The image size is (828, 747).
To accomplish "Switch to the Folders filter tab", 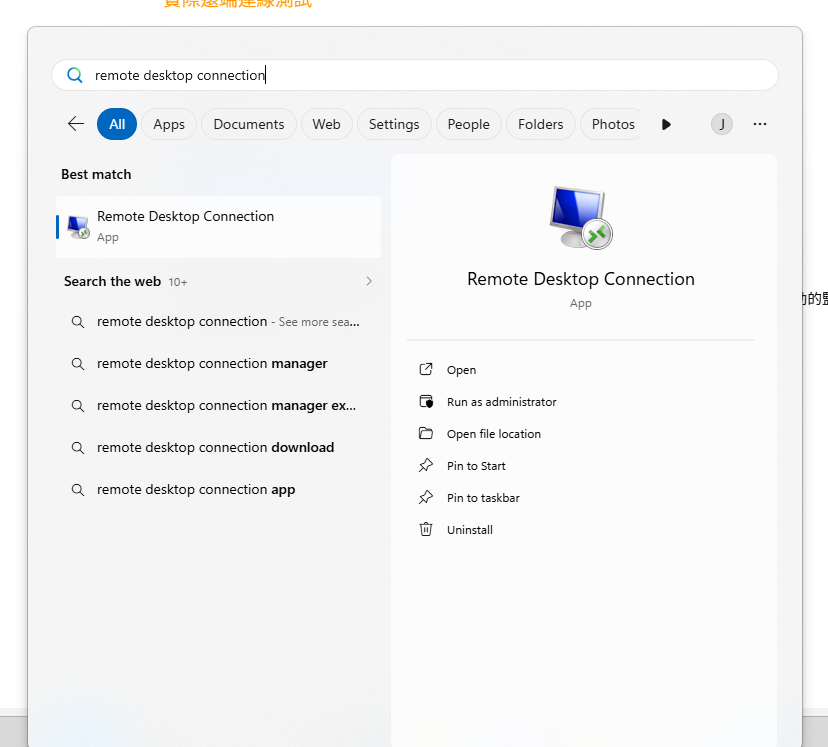I will point(540,124).
